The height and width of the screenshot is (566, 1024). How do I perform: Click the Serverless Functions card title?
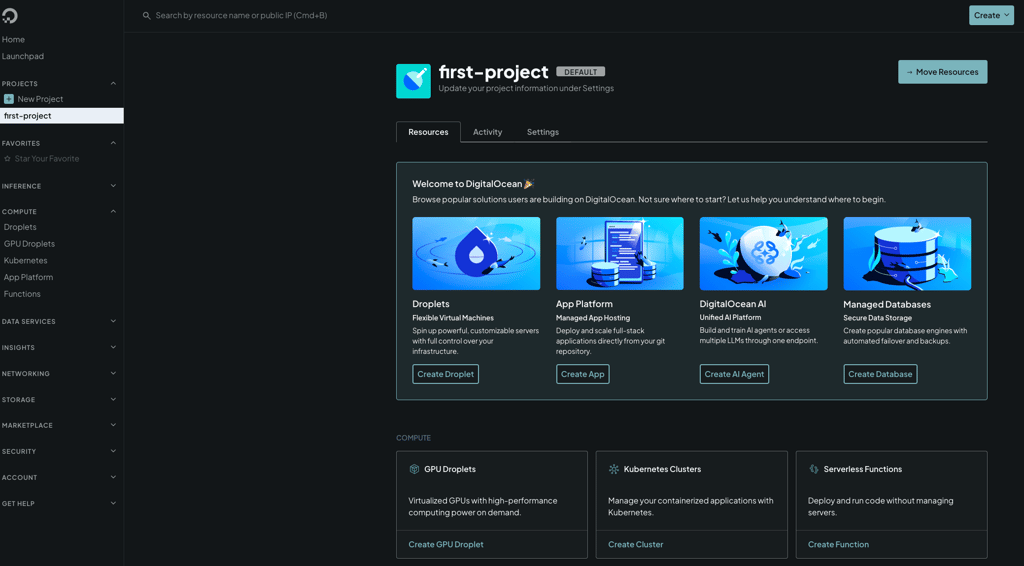pyautogui.click(x=863, y=469)
